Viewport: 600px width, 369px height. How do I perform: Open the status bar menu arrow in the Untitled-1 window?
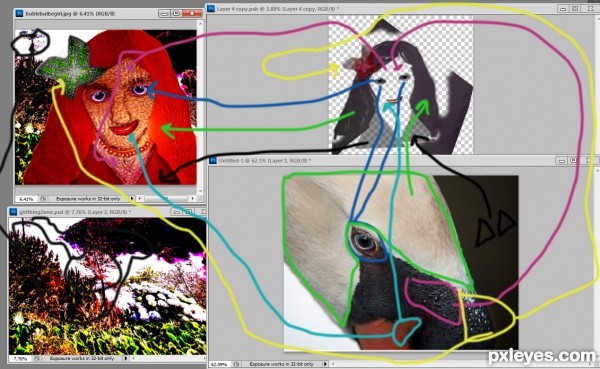coord(325,364)
